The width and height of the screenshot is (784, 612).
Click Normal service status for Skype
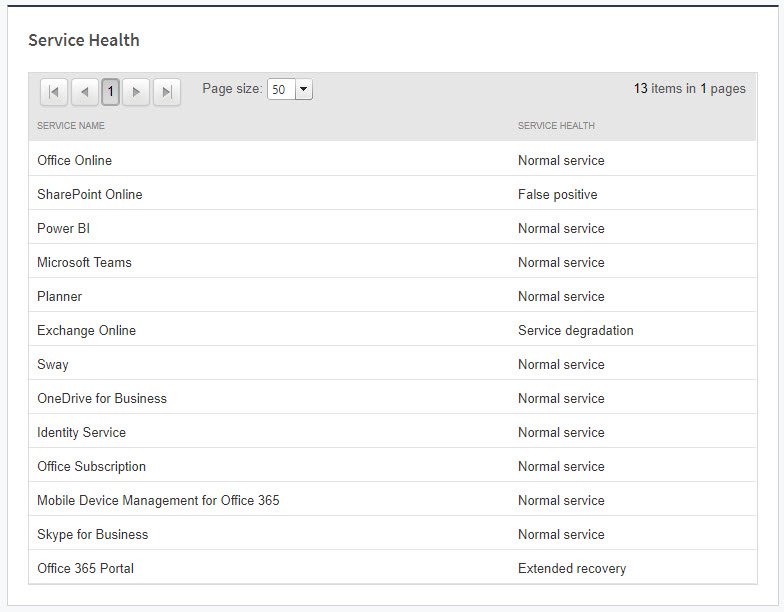point(561,534)
